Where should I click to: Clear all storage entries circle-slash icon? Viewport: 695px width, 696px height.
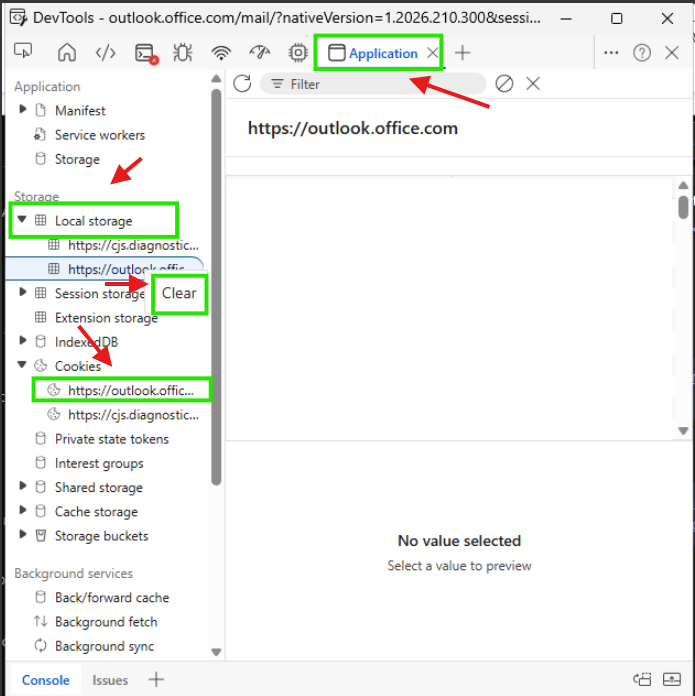pyautogui.click(x=504, y=83)
